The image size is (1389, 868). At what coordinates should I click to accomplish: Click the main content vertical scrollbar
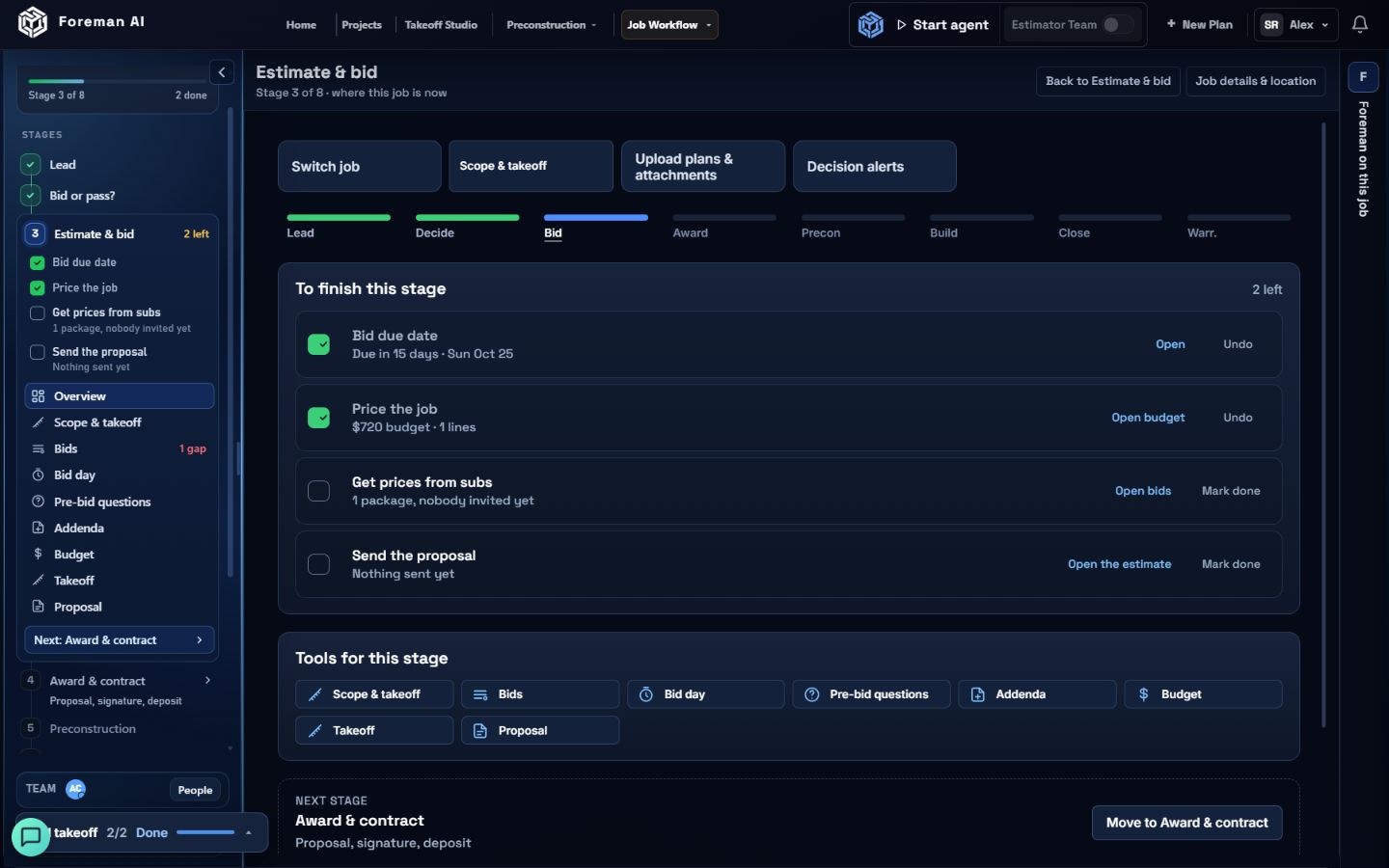coord(1323,424)
